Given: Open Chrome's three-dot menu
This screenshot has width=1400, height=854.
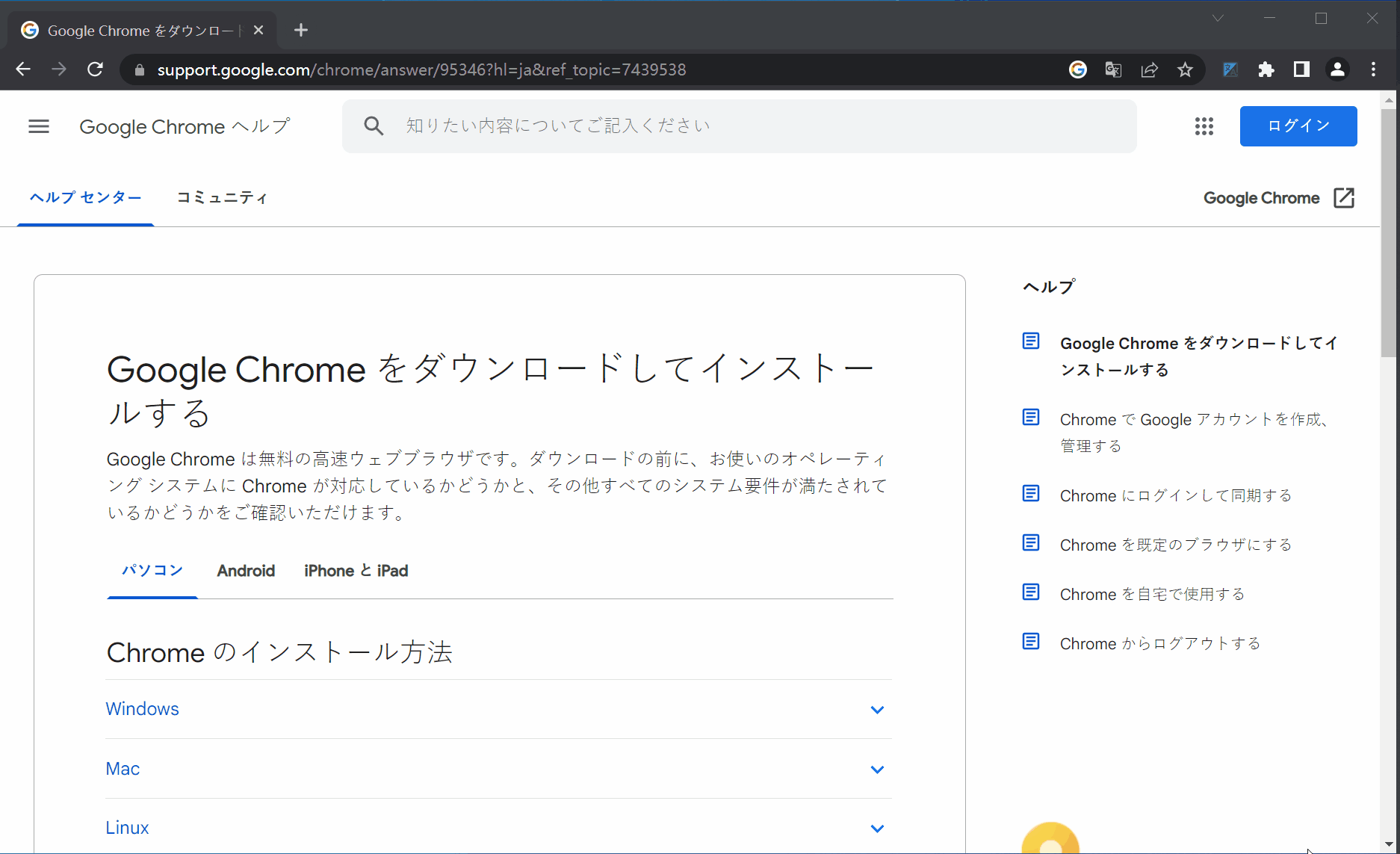Looking at the screenshot, I should point(1373,69).
